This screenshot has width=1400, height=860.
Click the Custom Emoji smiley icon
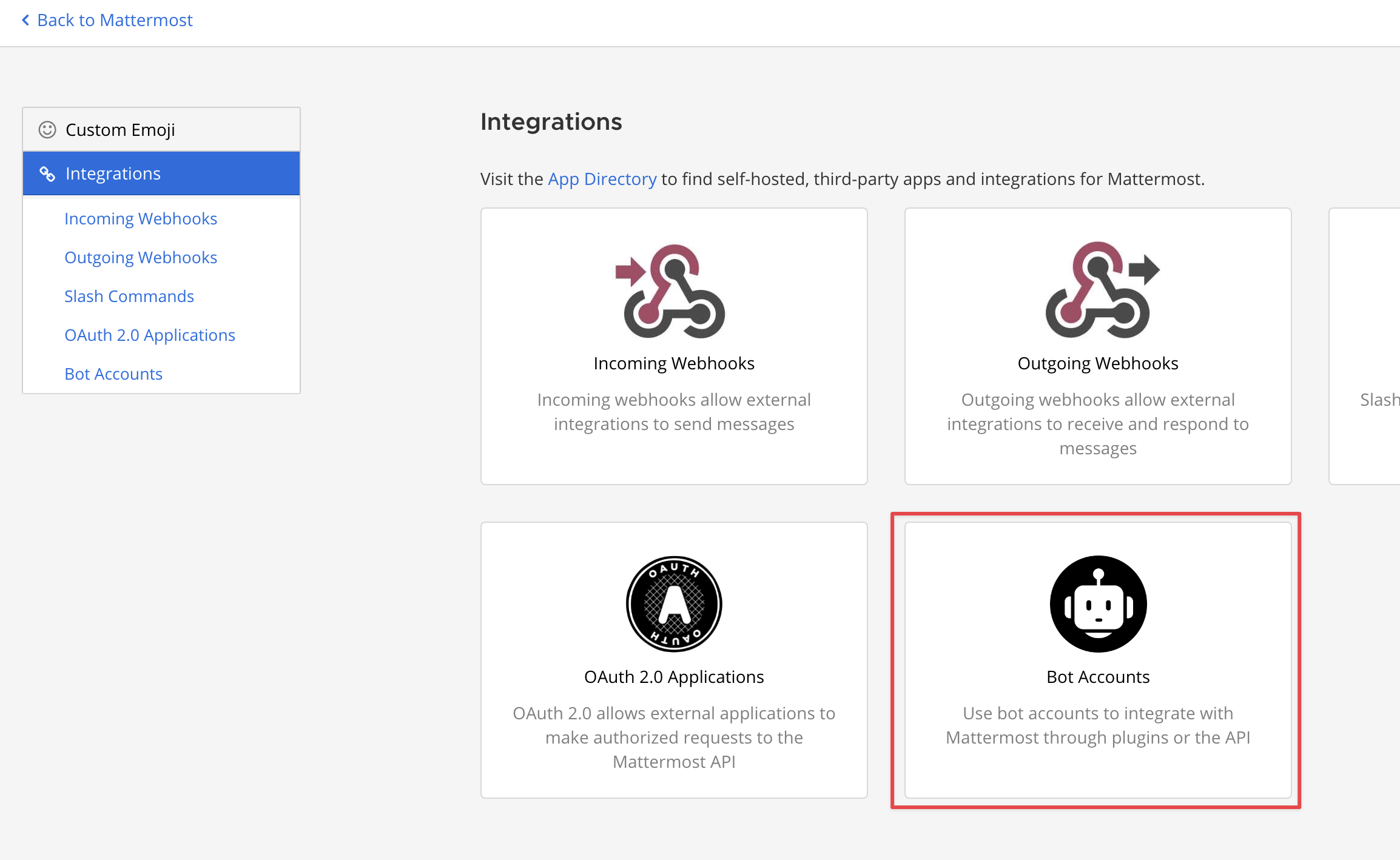47,130
